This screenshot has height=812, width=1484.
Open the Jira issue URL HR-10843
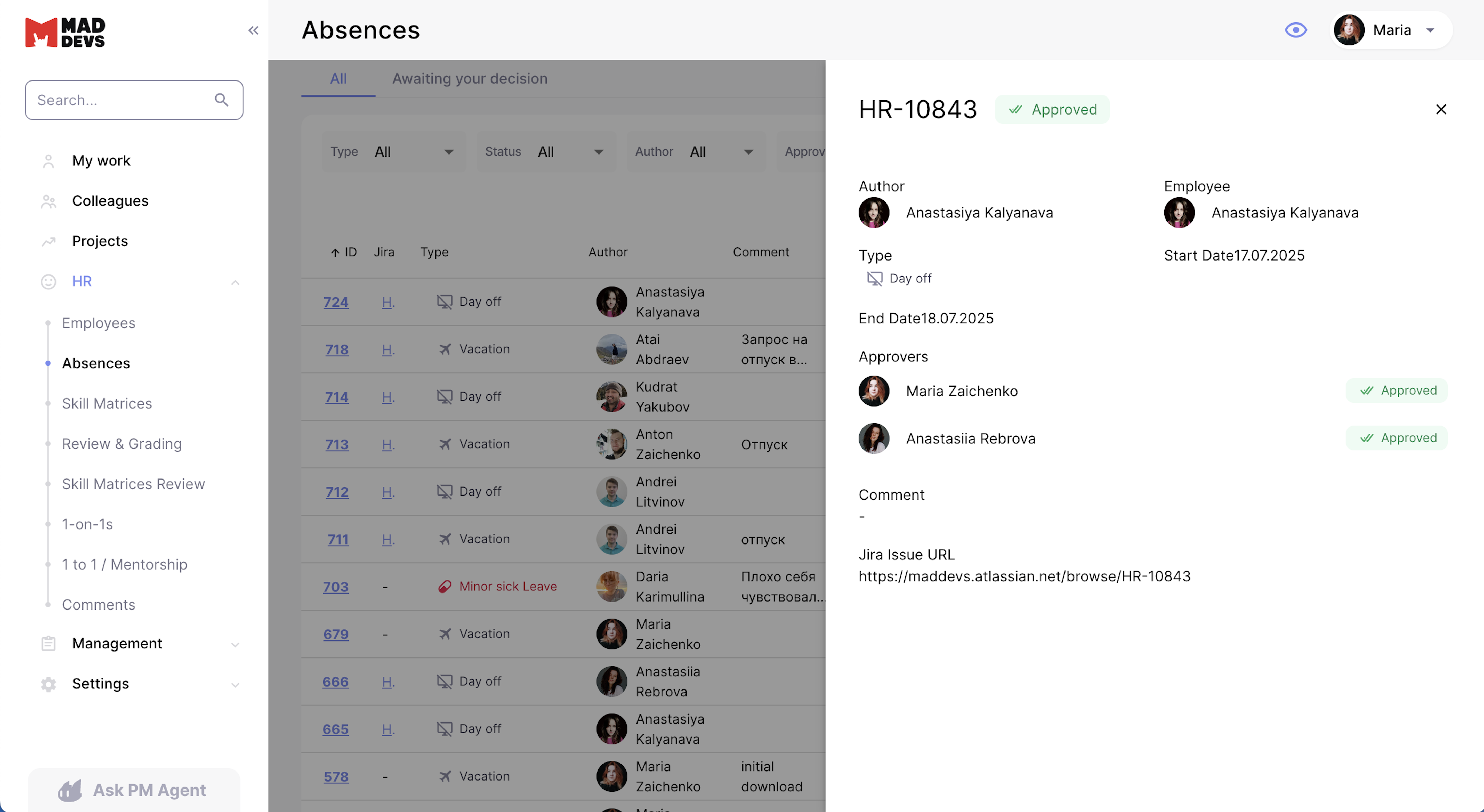pos(1024,576)
